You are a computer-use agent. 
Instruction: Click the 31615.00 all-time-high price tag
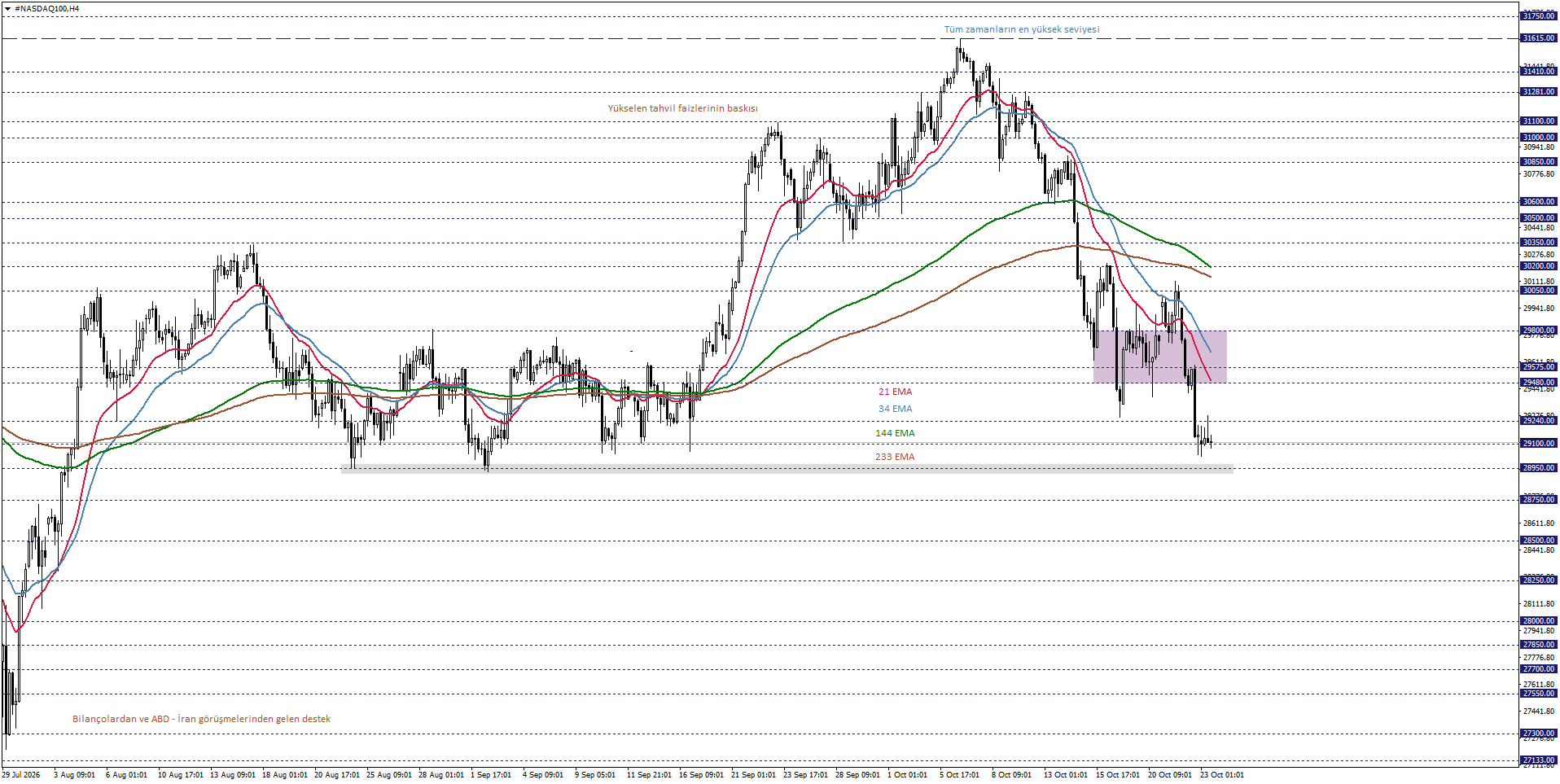click(x=1539, y=38)
